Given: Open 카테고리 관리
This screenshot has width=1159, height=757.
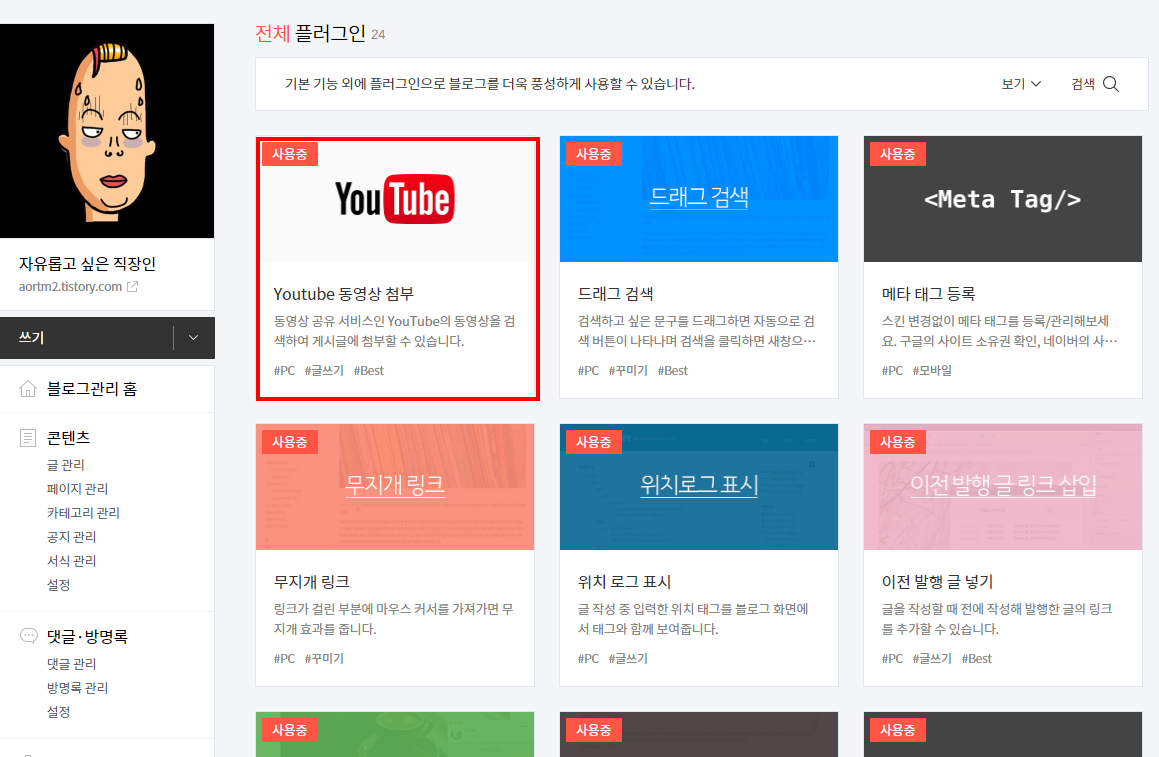Looking at the screenshot, I should click(84, 513).
